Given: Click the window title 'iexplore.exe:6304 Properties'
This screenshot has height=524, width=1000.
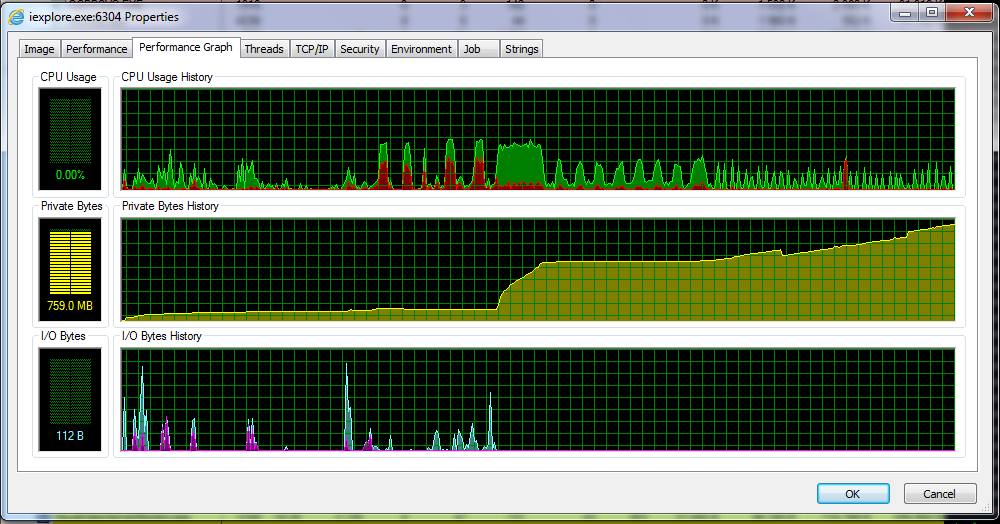Looking at the screenshot, I should tap(104, 17).
